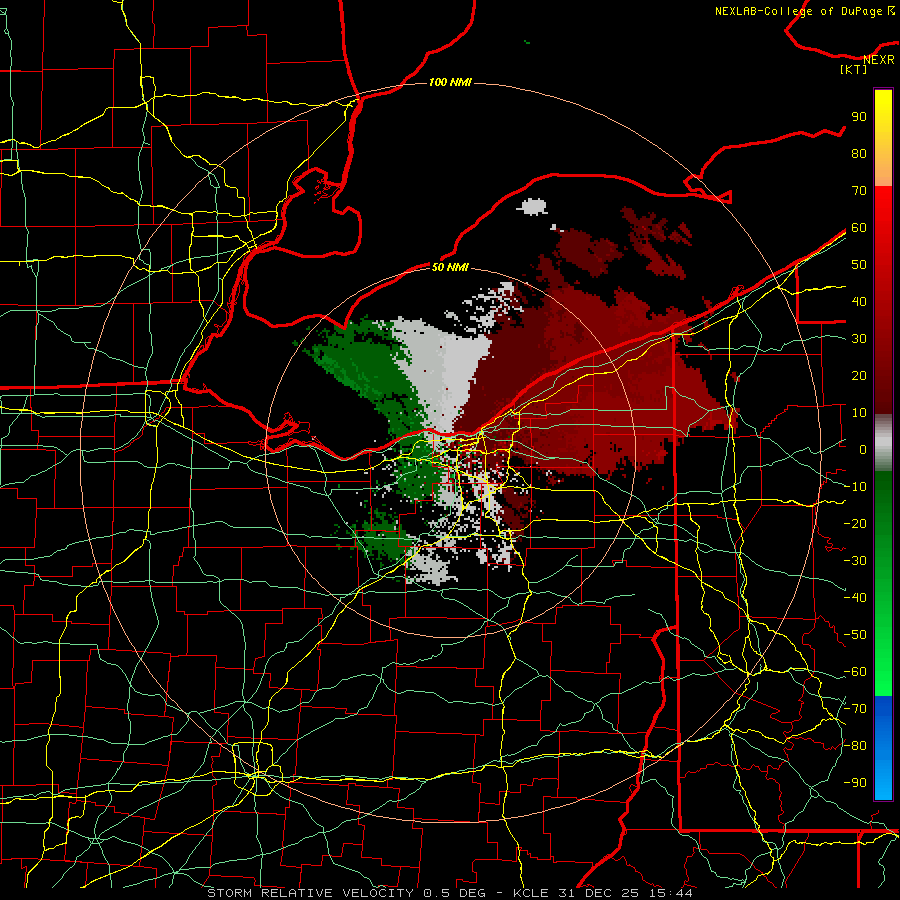Click the 0.5 DEG elevation angle text
The image size is (900, 900).
pos(454,893)
